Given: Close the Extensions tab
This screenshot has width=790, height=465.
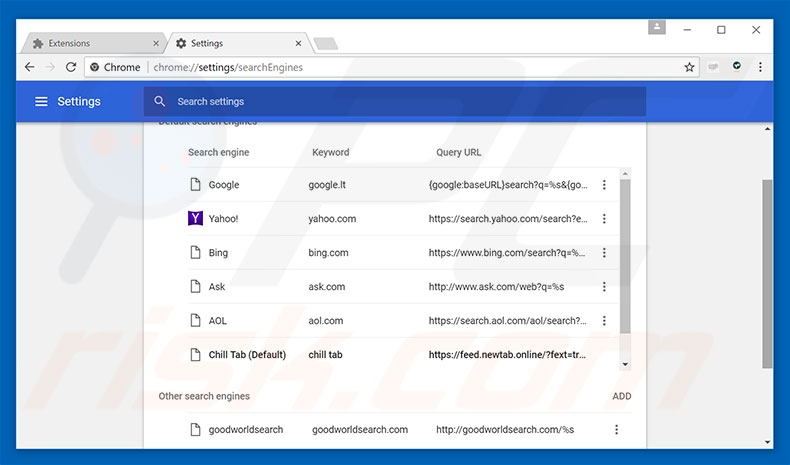Looking at the screenshot, I should click(156, 43).
